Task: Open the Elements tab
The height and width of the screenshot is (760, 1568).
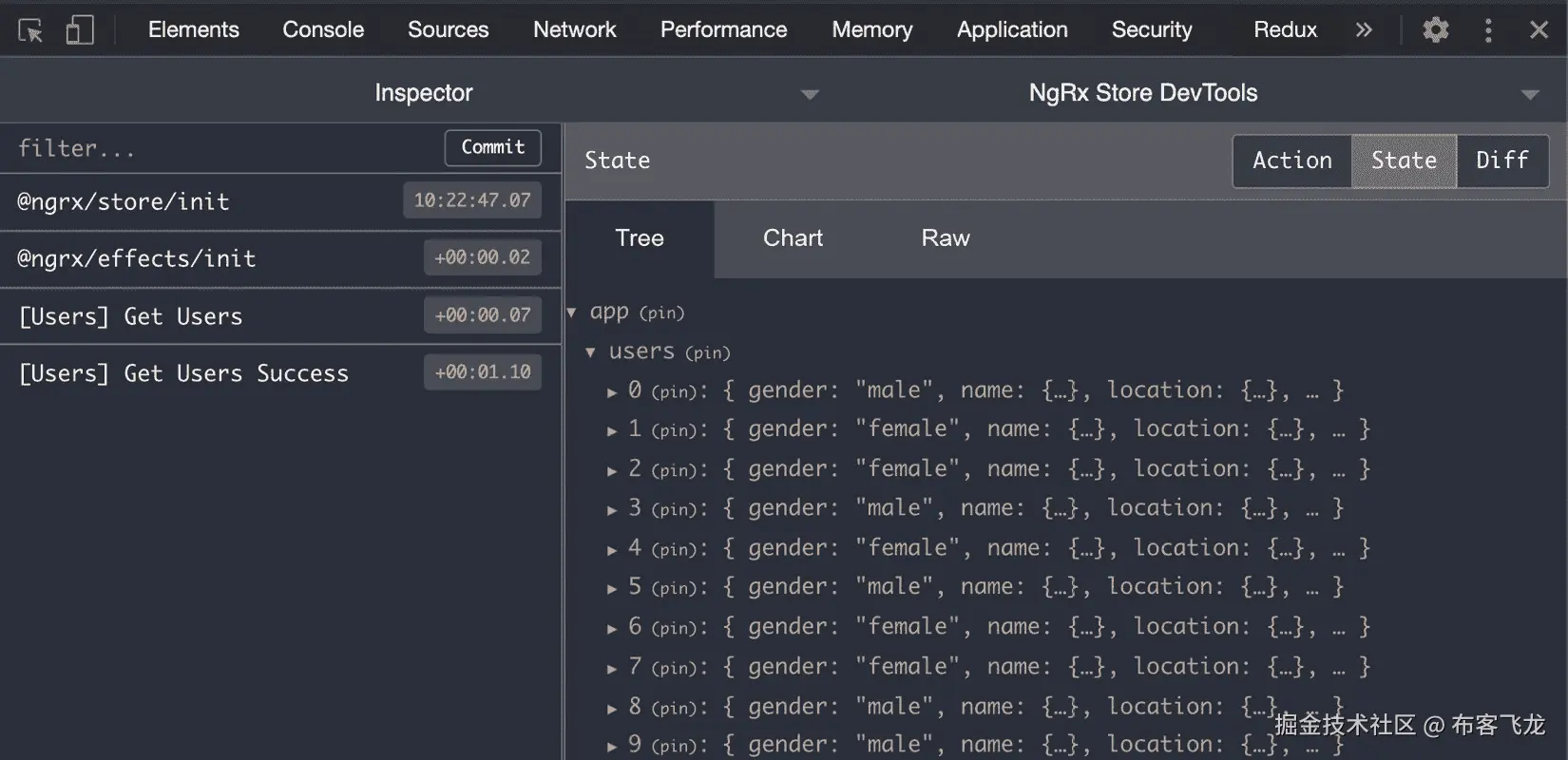Action: [193, 29]
